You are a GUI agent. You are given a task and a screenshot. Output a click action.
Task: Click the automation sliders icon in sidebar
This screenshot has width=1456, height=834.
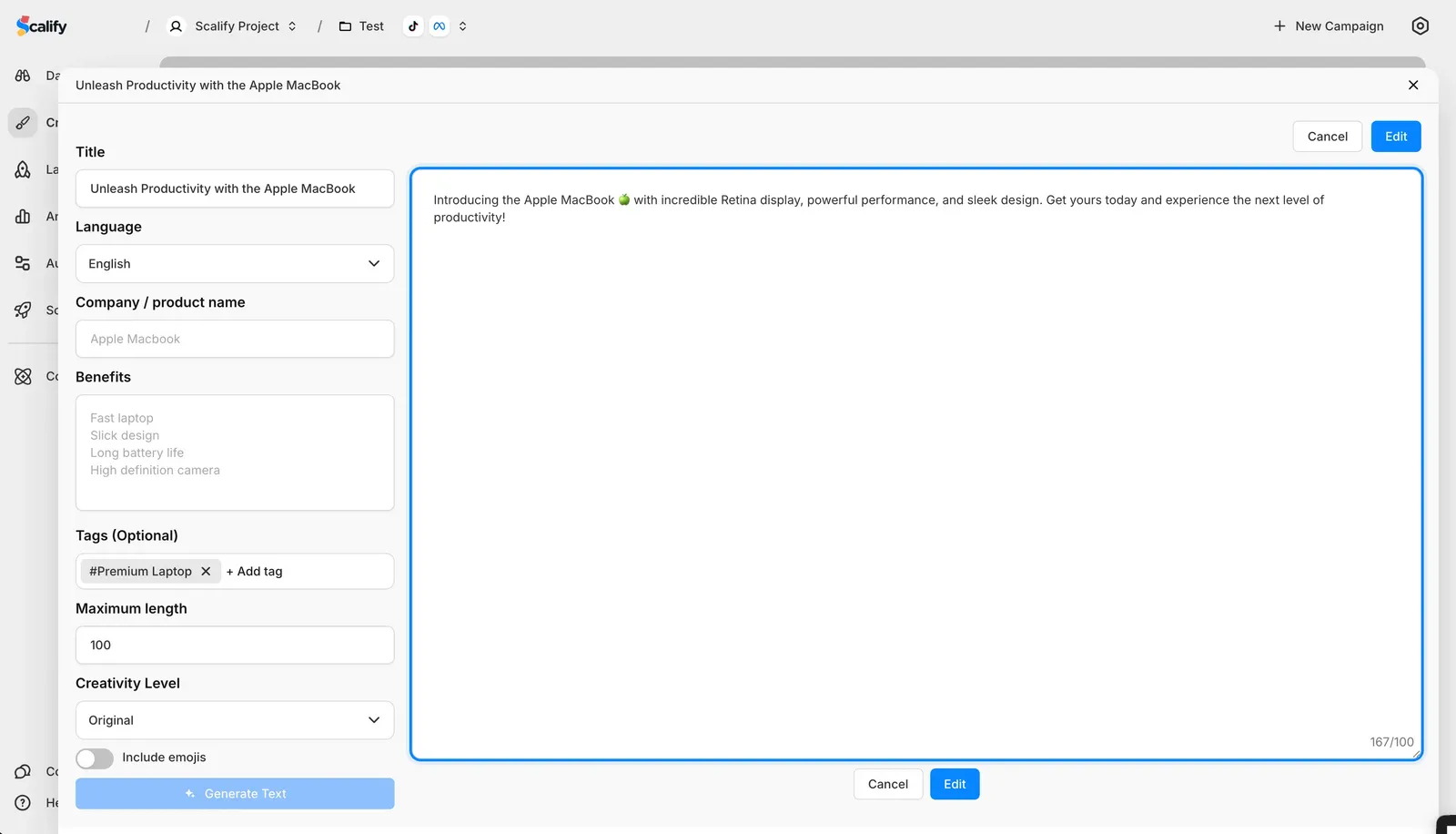[23, 263]
